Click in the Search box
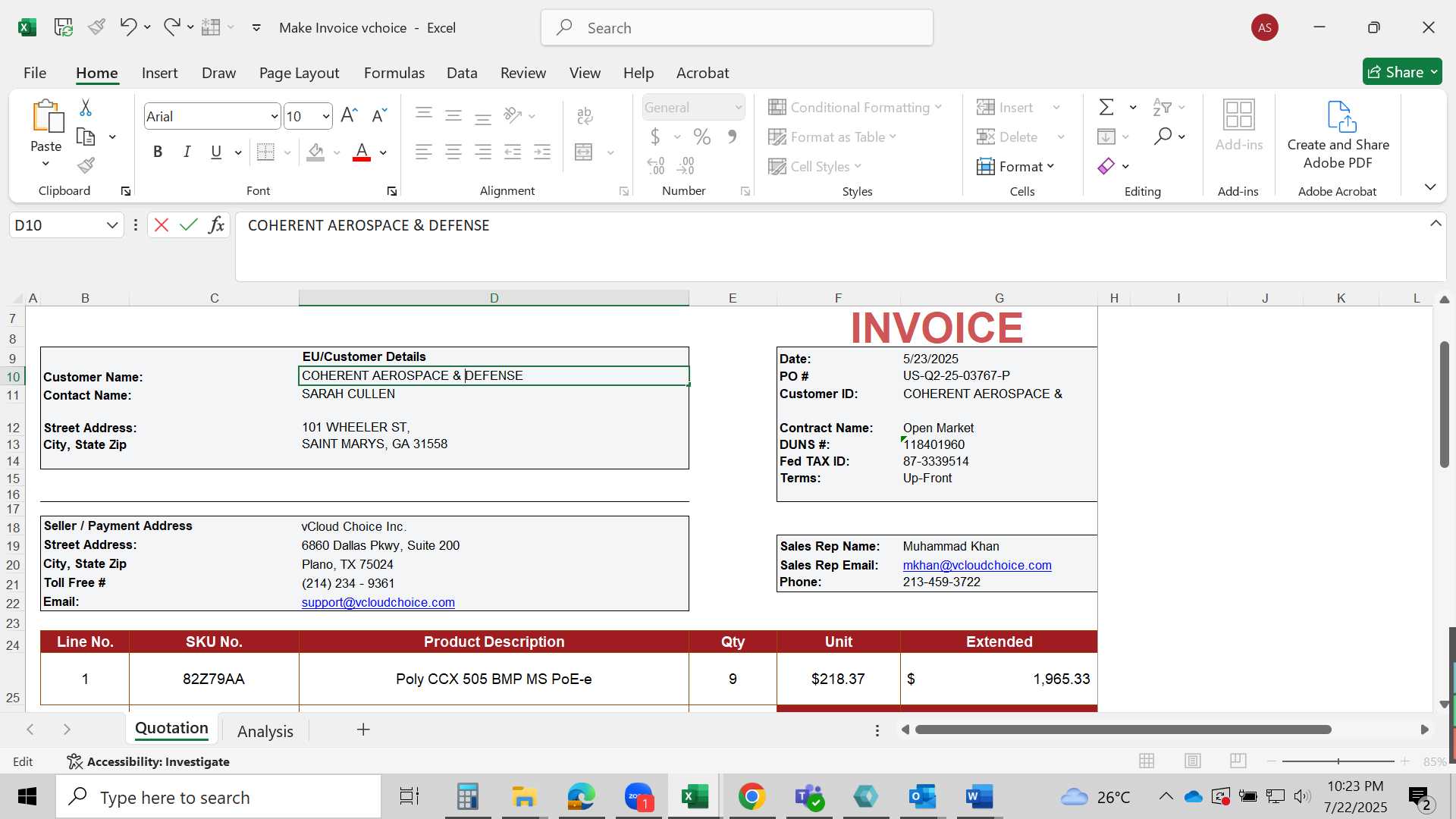 pos(737,28)
